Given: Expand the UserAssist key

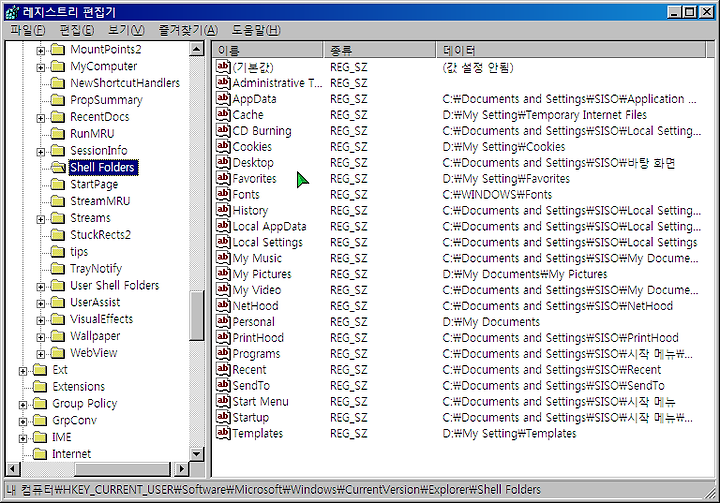Looking at the screenshot, I should [40, 304].
